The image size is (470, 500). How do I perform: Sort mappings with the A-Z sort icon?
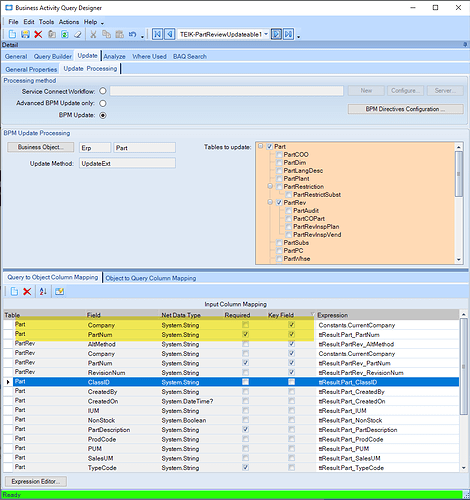coord(43,291)
